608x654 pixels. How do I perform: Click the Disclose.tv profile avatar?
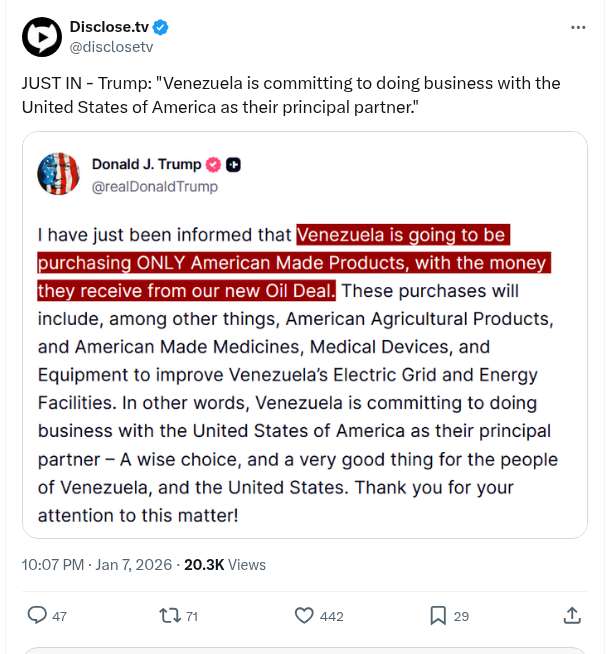(x=42, y=36)
